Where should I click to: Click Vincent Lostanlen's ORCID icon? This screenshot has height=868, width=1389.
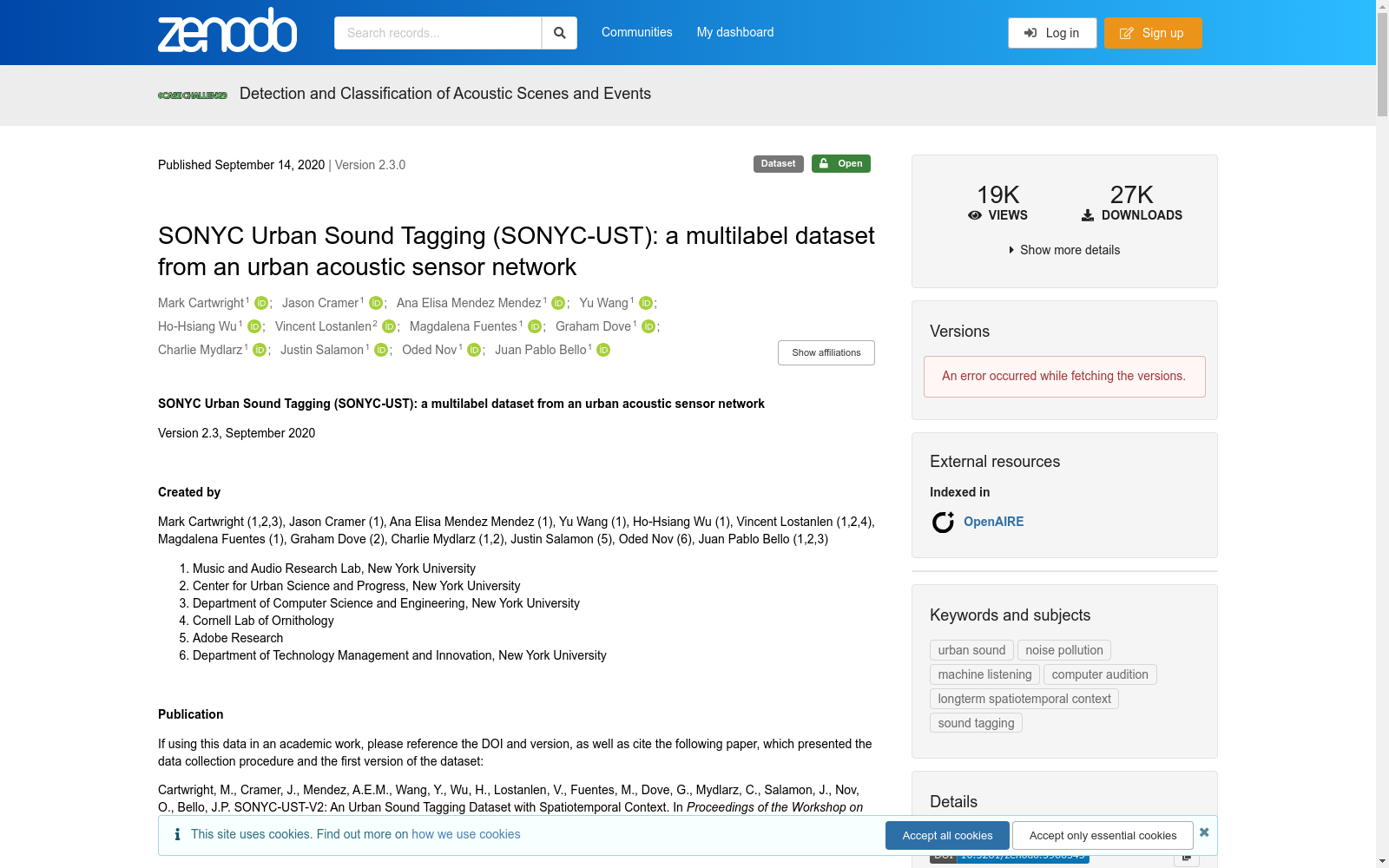click(x=389, y=326)
